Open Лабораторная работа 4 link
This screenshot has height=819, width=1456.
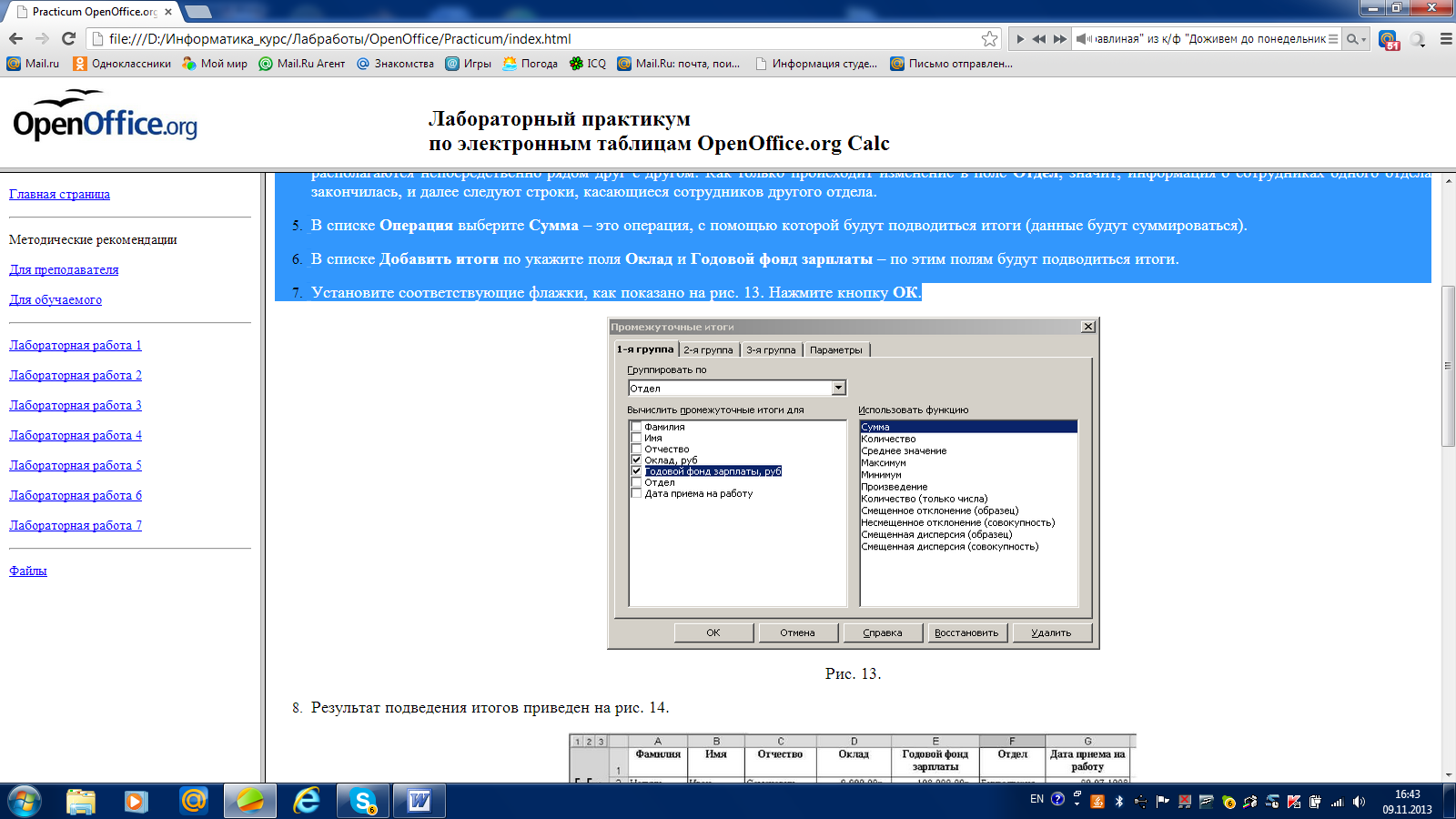click(x=76, y=435)
